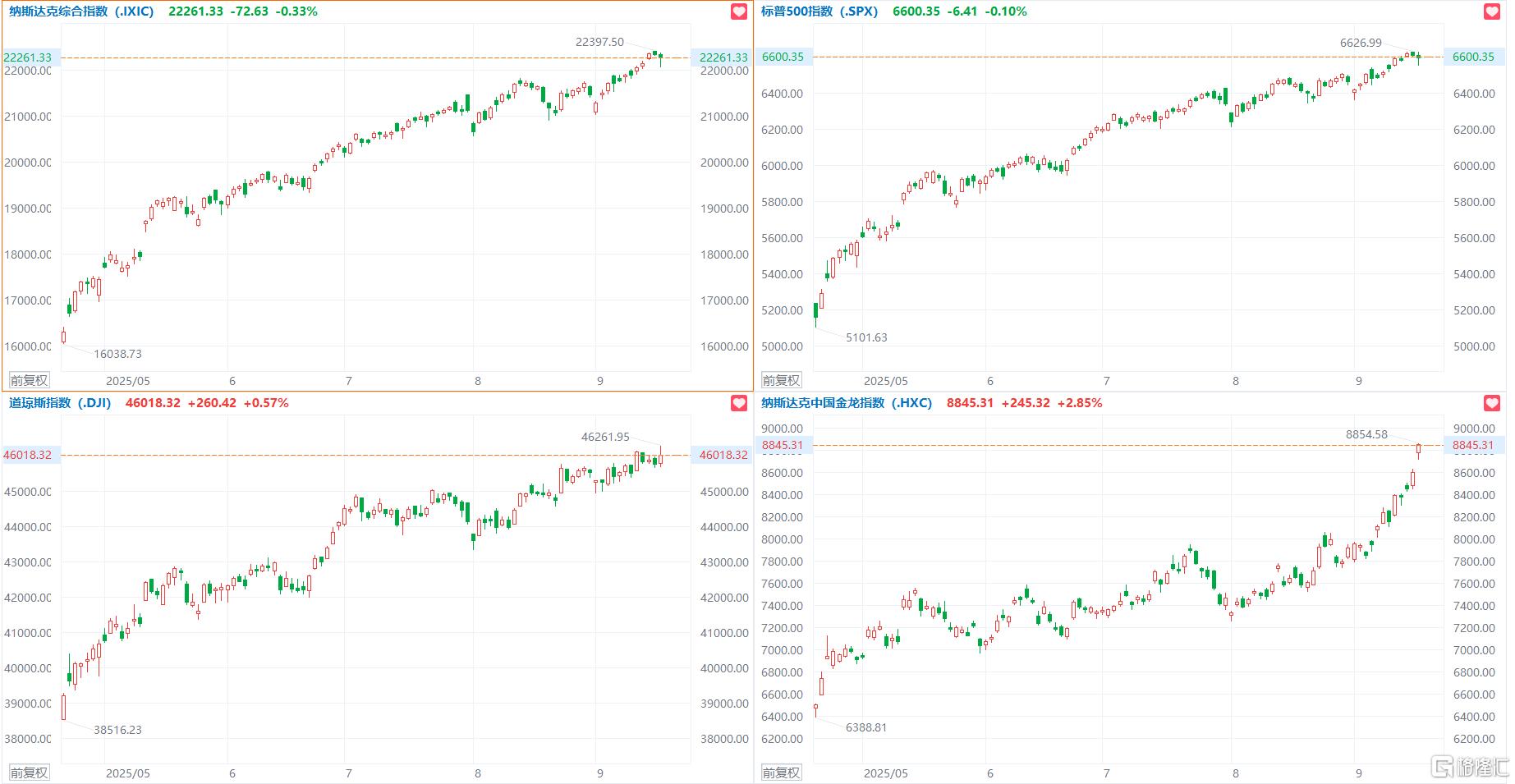Click S&P 500 low label 5101.63
Screen dimensions: 1515x784
[x=866, y=337]
